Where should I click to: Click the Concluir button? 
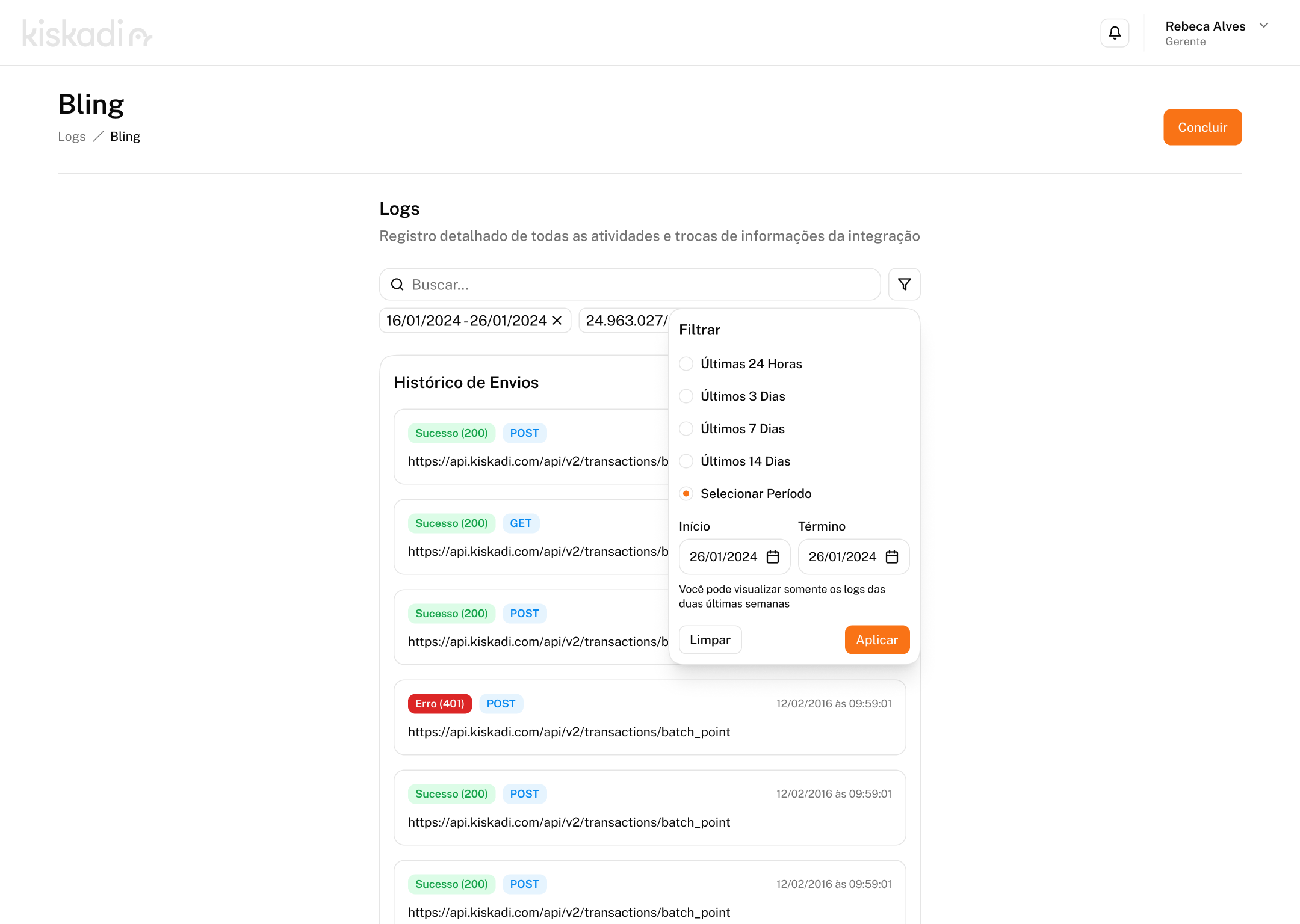coord(1202,127)
